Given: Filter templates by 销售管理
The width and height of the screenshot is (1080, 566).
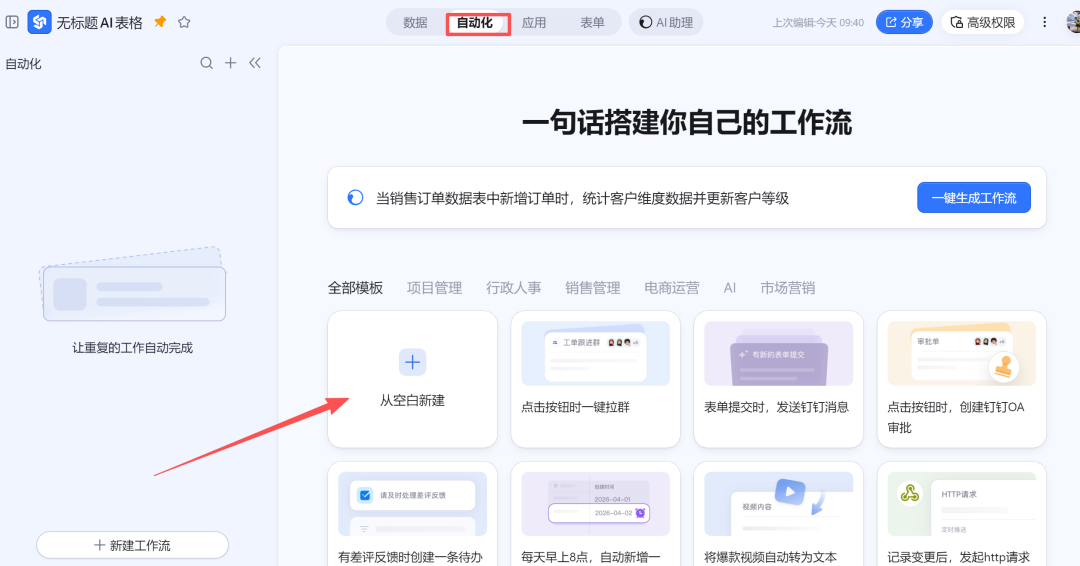Looking at the screenshot, I should tap(593, 288).
